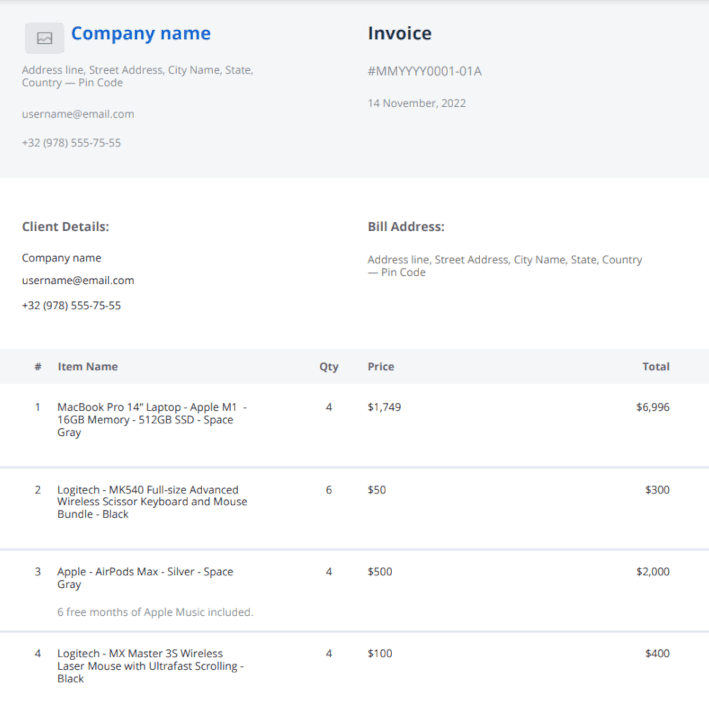Select invoice number #MMYYYY0001-01A
Image resolution: width=709 pixels, height=709 pixels.
[425, 71]
